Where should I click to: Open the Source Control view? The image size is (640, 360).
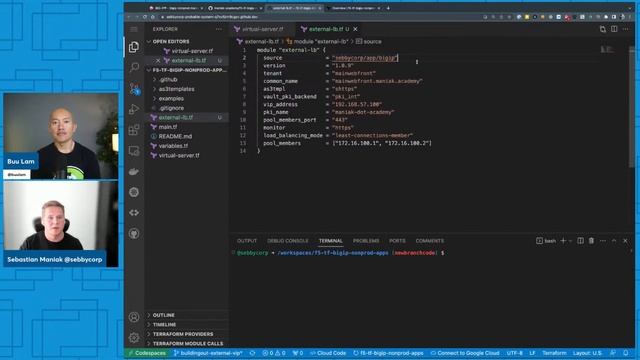coord(134,88)
